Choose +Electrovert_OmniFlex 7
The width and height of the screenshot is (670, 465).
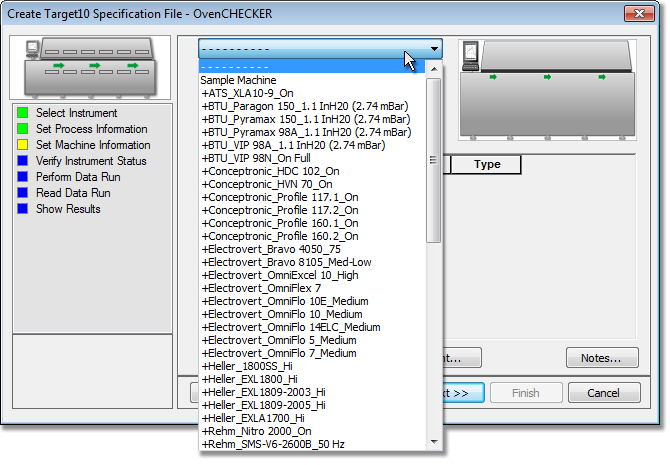[x=312, y=288]
